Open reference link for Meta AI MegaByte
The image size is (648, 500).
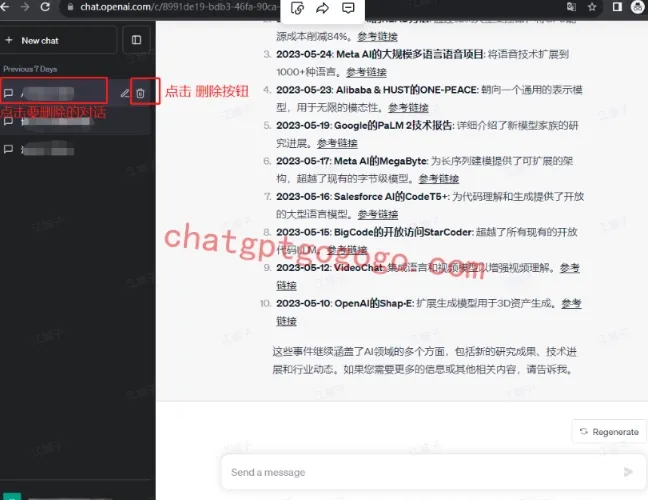[438, 179]
